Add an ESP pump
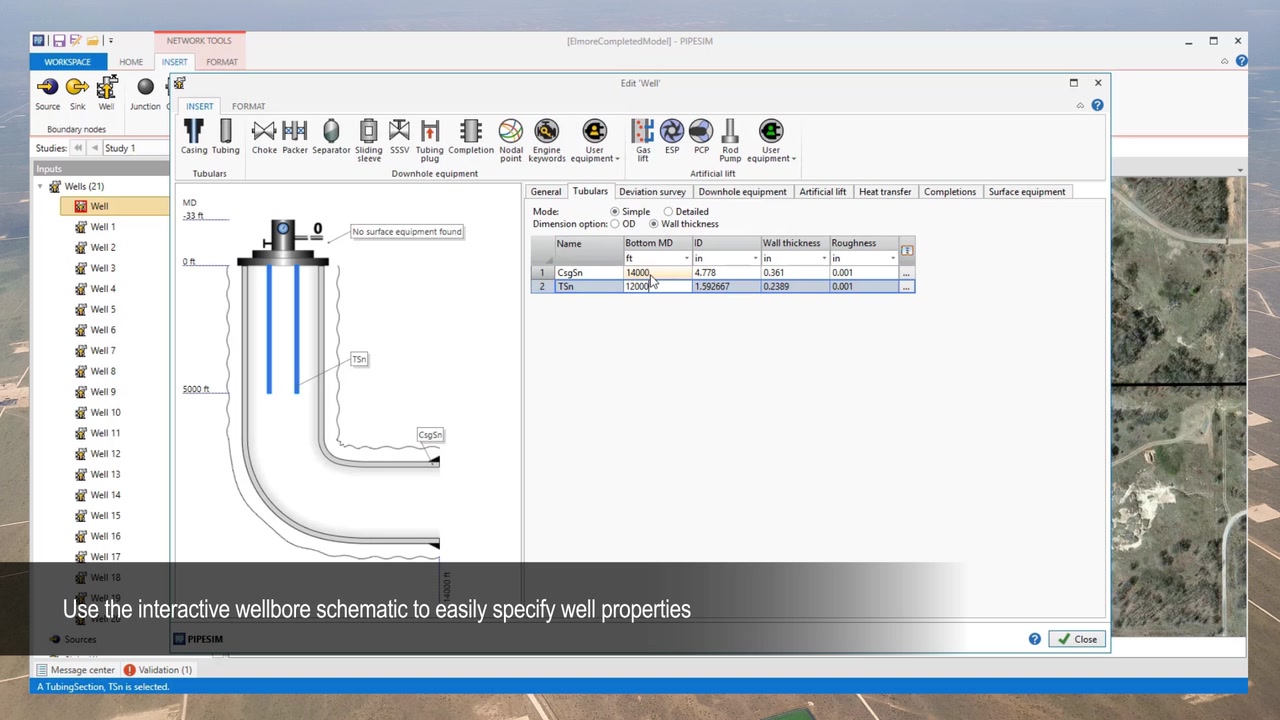The width and height of the screenshot is (1280, 720). [672, 138]
